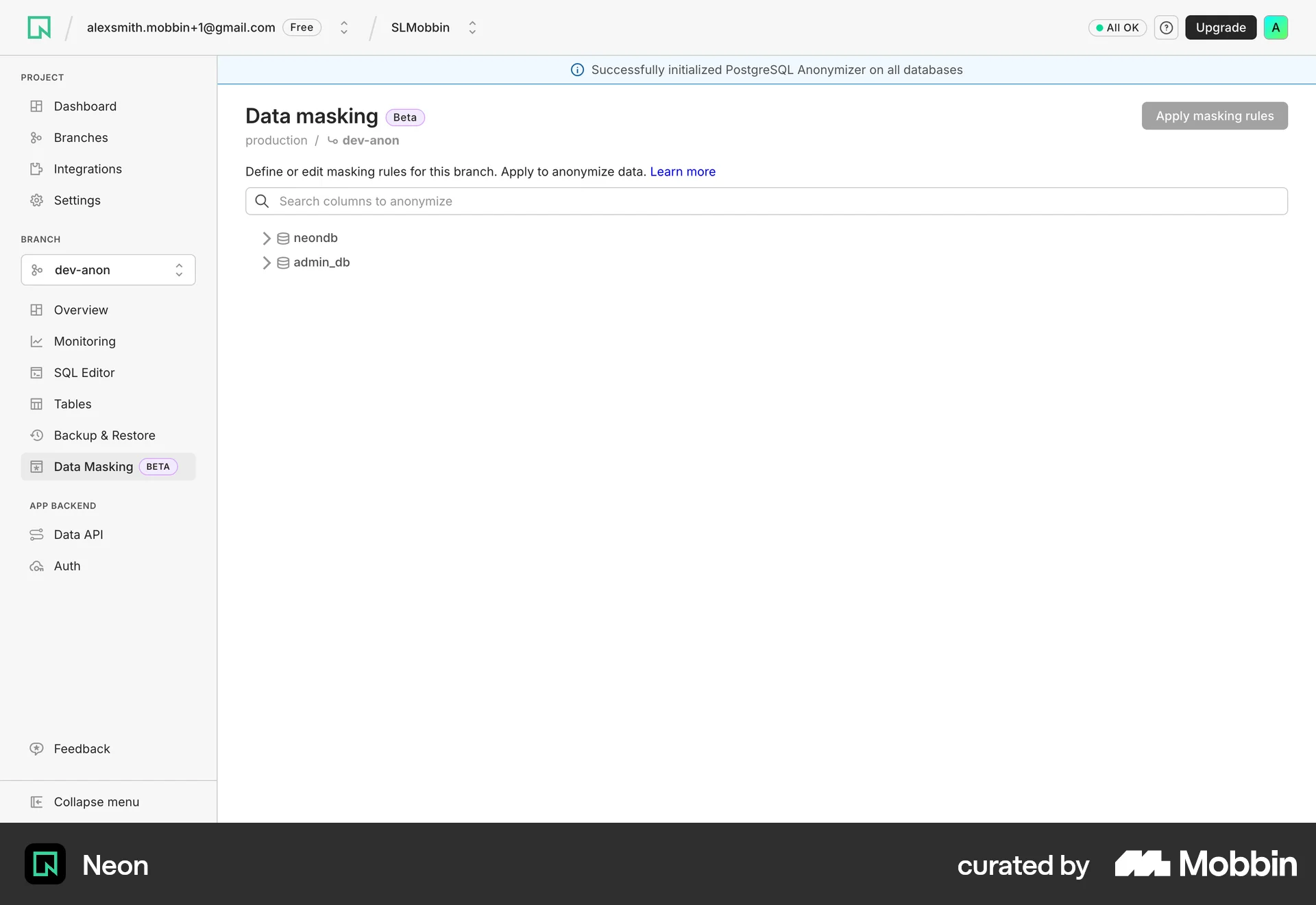Click the SLMobbin project name
Viewport: 1316px width, 905px height.
click(x=420, y=27)
